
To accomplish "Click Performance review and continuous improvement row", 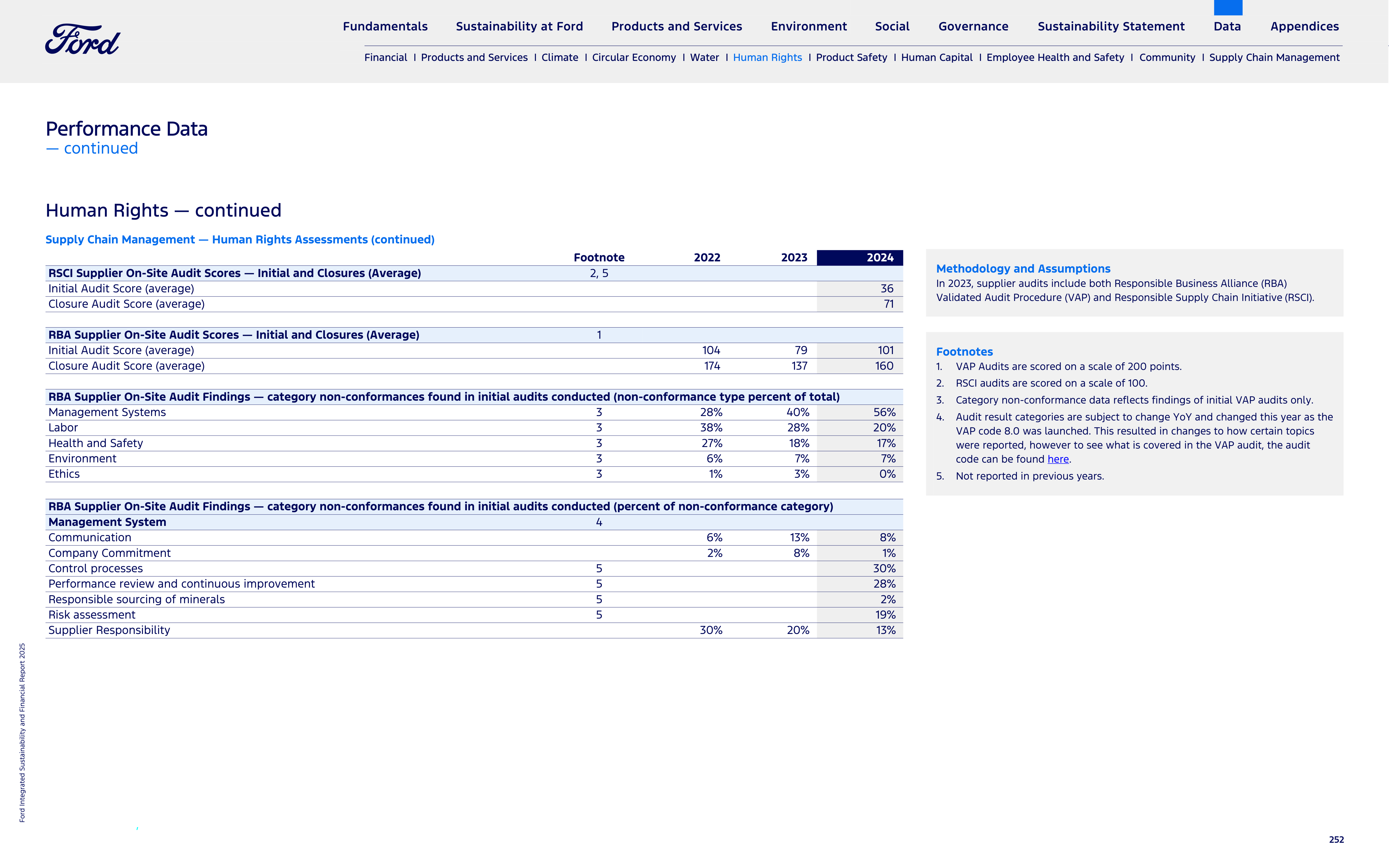I will (474, 584).
